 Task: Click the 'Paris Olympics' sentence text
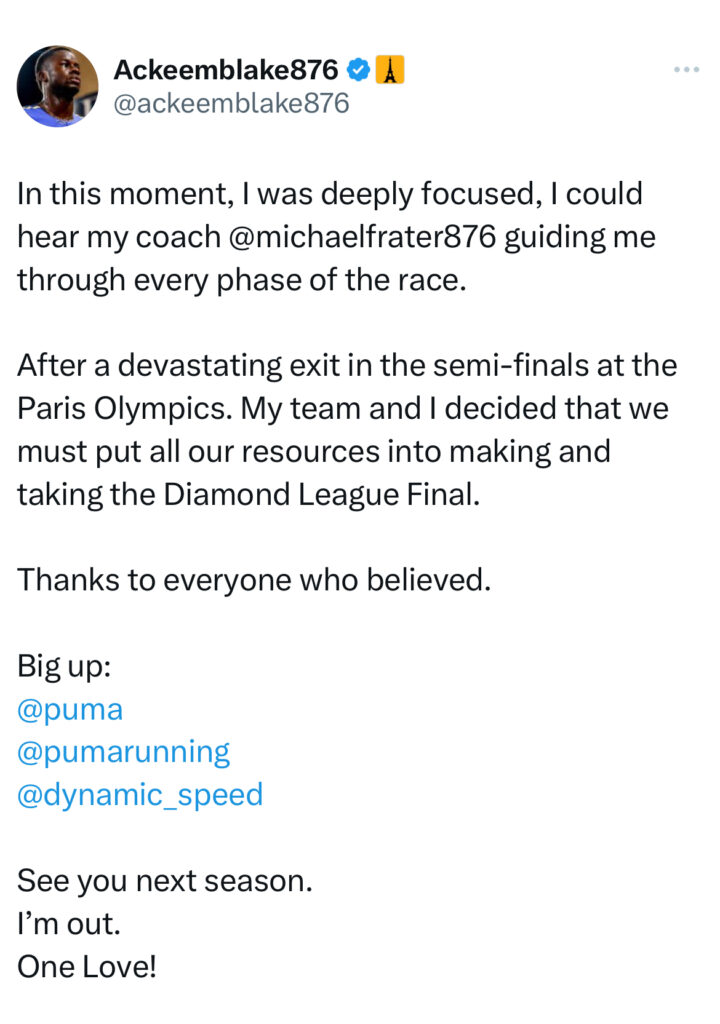coord(124,409)
